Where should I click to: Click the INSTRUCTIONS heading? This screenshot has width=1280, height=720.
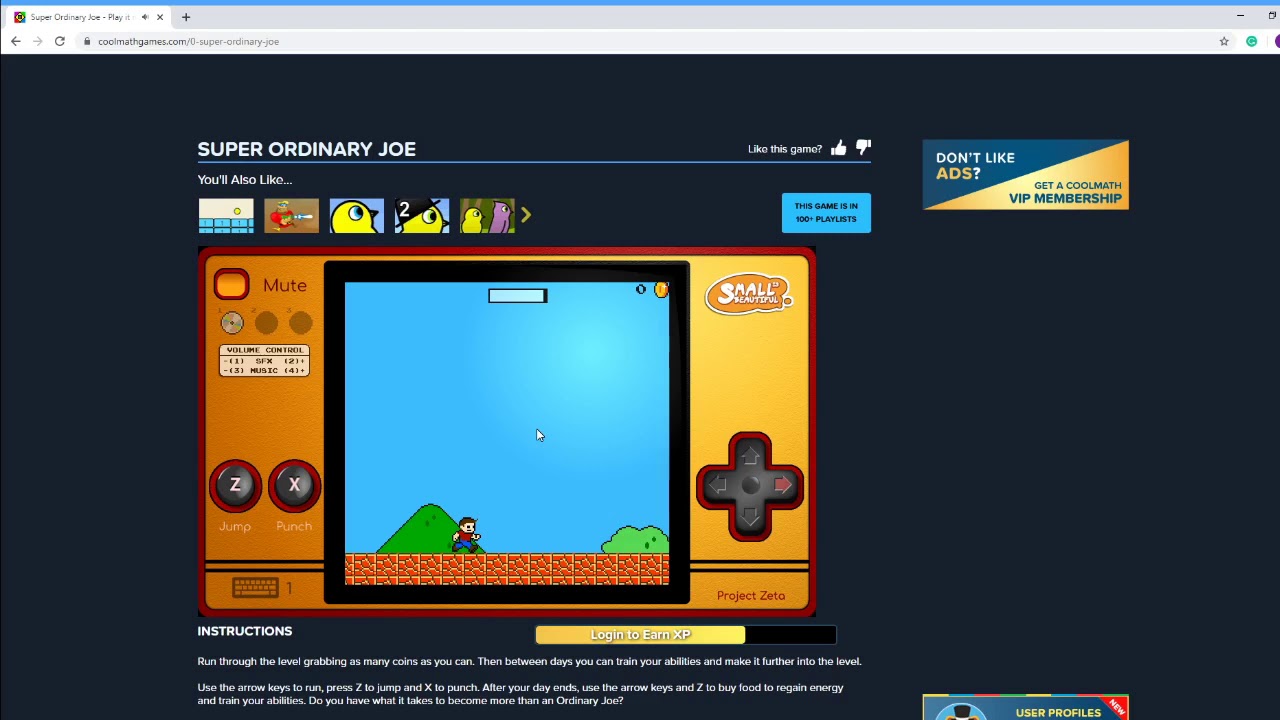pyautogui.click(x=245, y=631)
